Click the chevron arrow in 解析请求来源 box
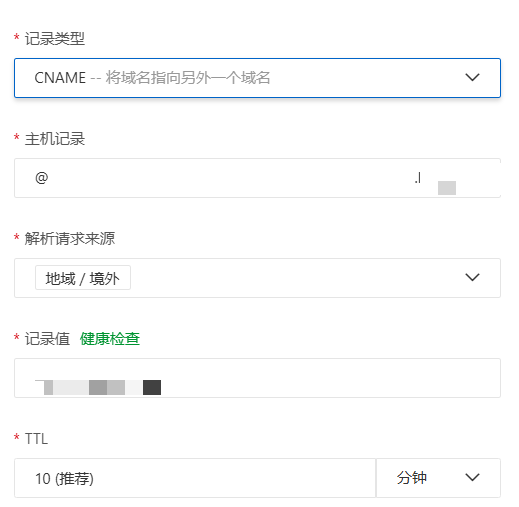Image resolution: width=519 pixels, height=507 pixels. tap(472, 277)
